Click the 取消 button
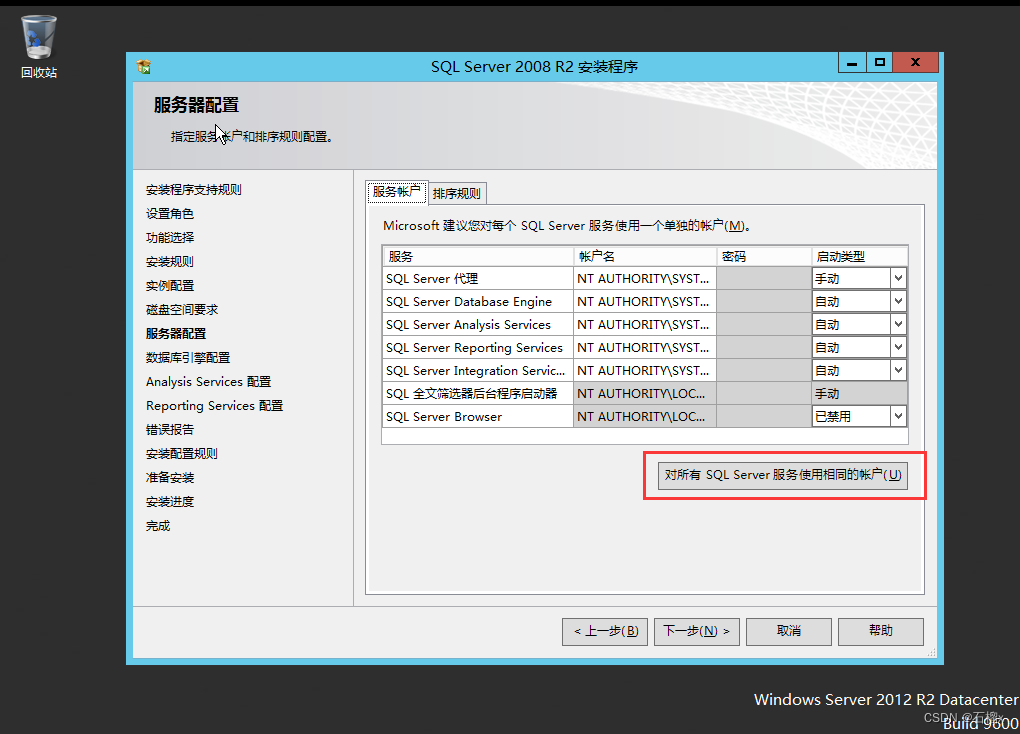 (x=788, y=631)
